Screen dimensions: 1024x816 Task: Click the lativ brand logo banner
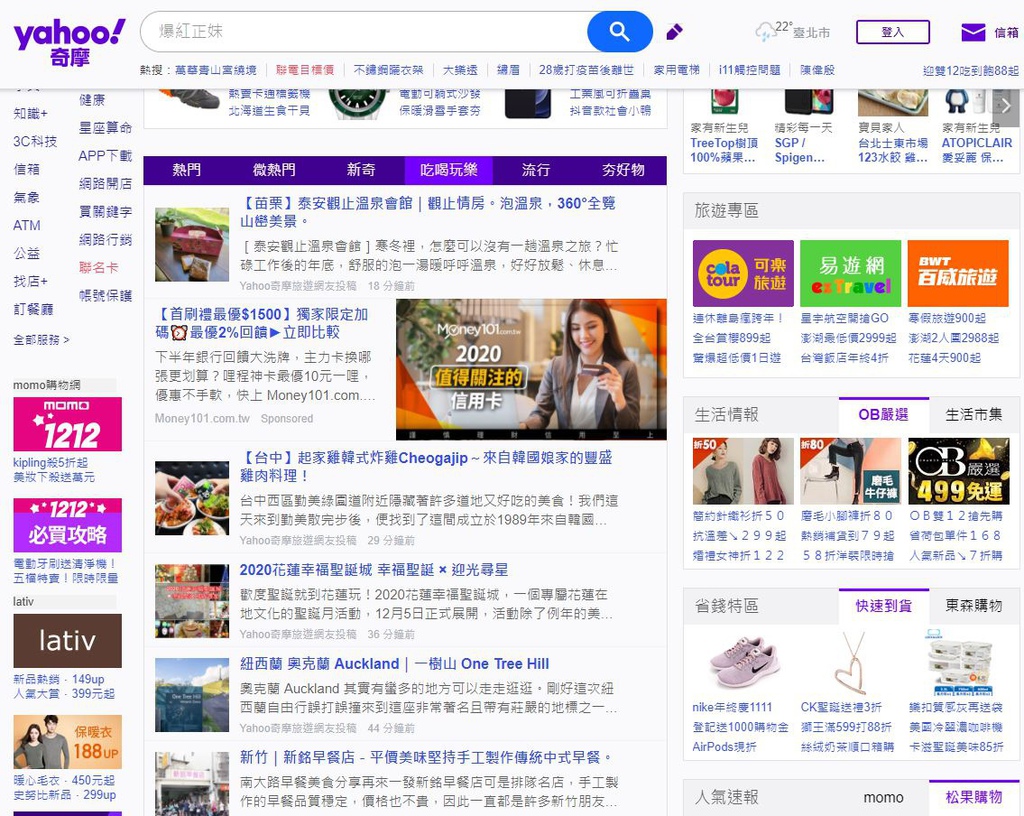point(67,640)
